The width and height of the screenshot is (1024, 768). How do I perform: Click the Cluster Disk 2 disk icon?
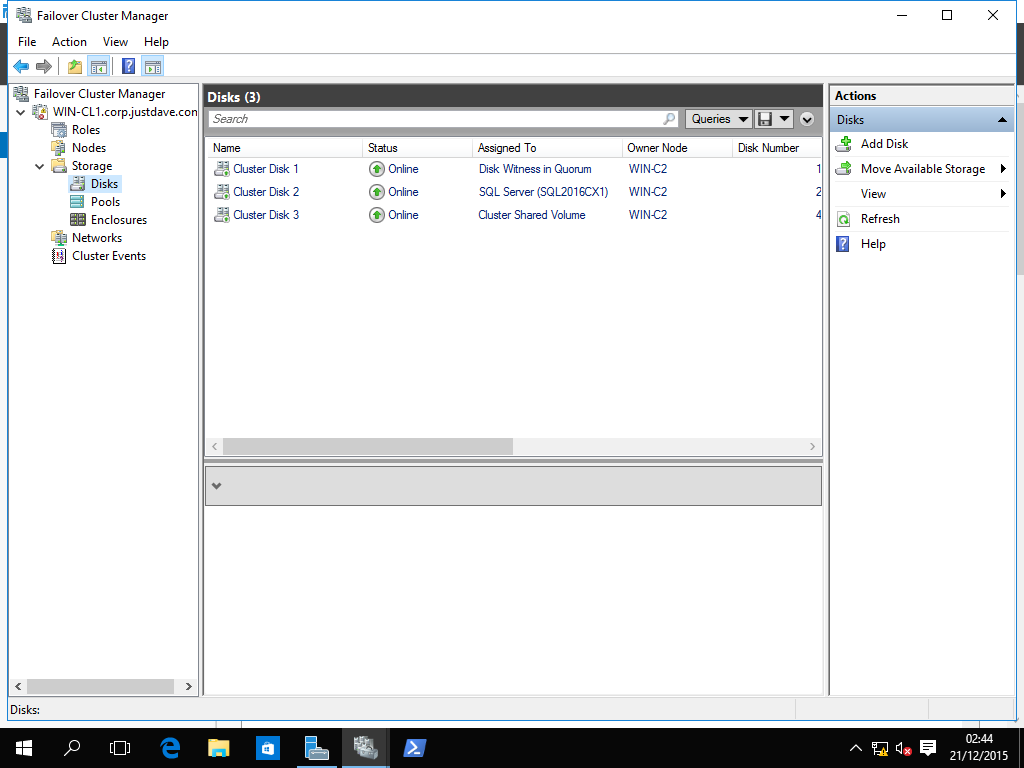point(221,192)
